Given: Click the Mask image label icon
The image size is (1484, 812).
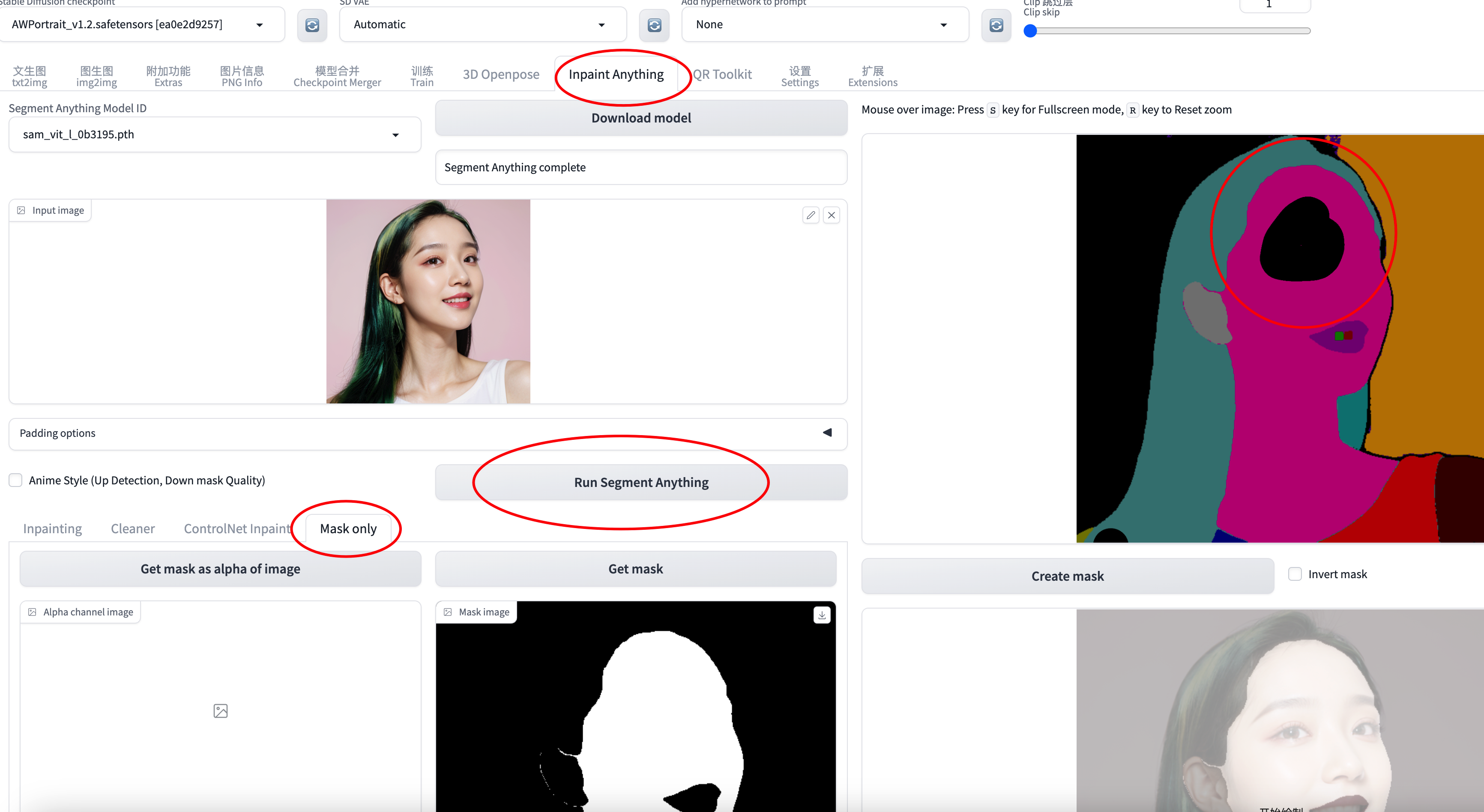Looking at the screenshot, I should [448, 612].
